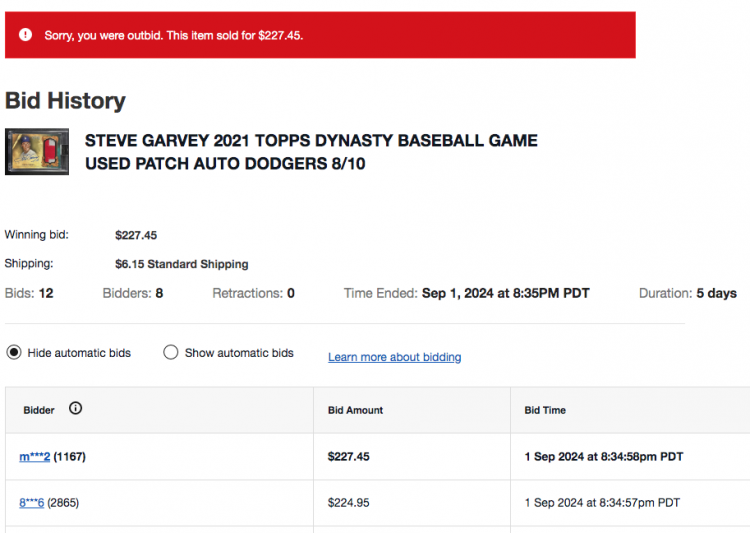
Task: Open the Learn more about bidding link
Action: pos(395,357)
